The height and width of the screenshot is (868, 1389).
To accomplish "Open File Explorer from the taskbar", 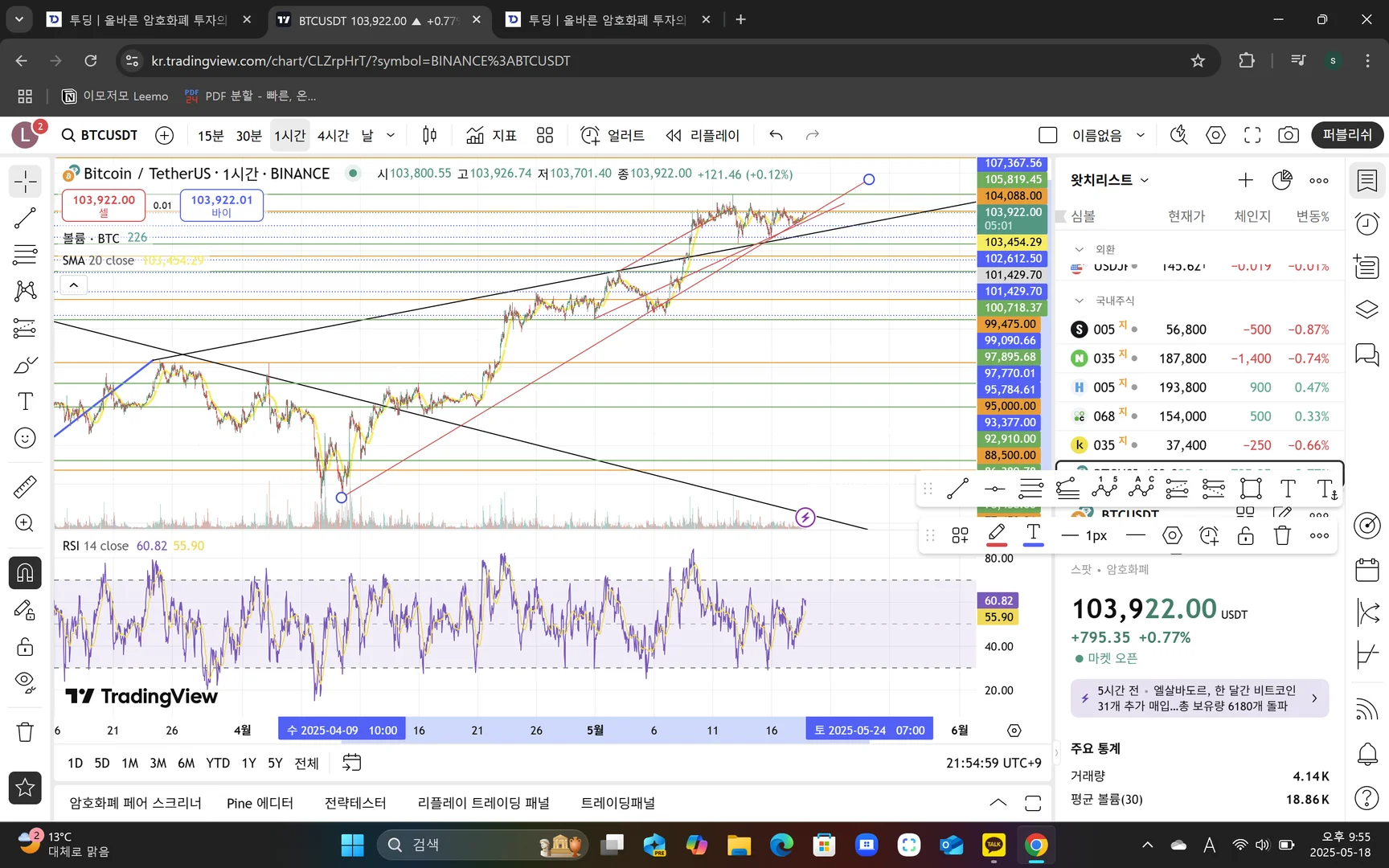I will click(738, 845).
